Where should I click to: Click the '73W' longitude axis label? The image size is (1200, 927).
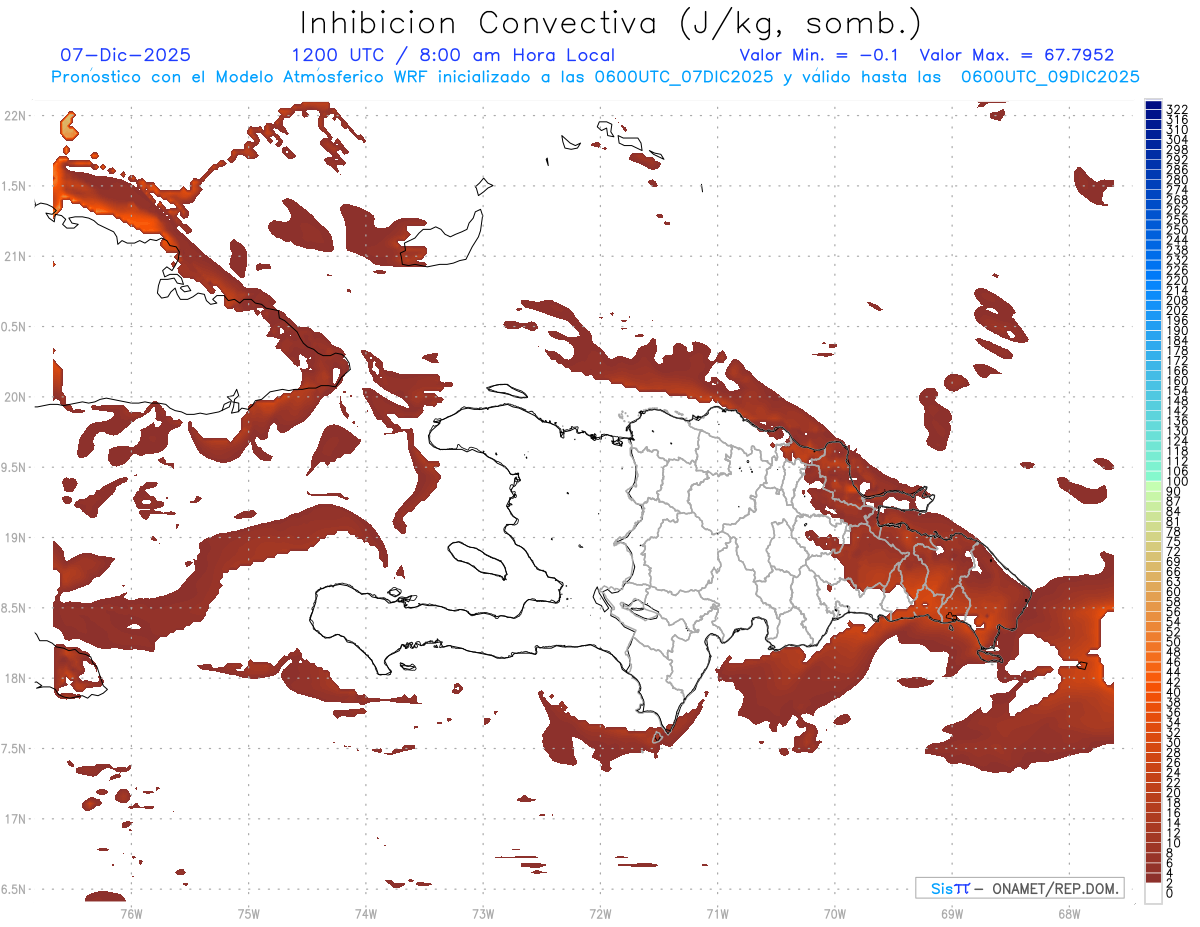point(483,914)
